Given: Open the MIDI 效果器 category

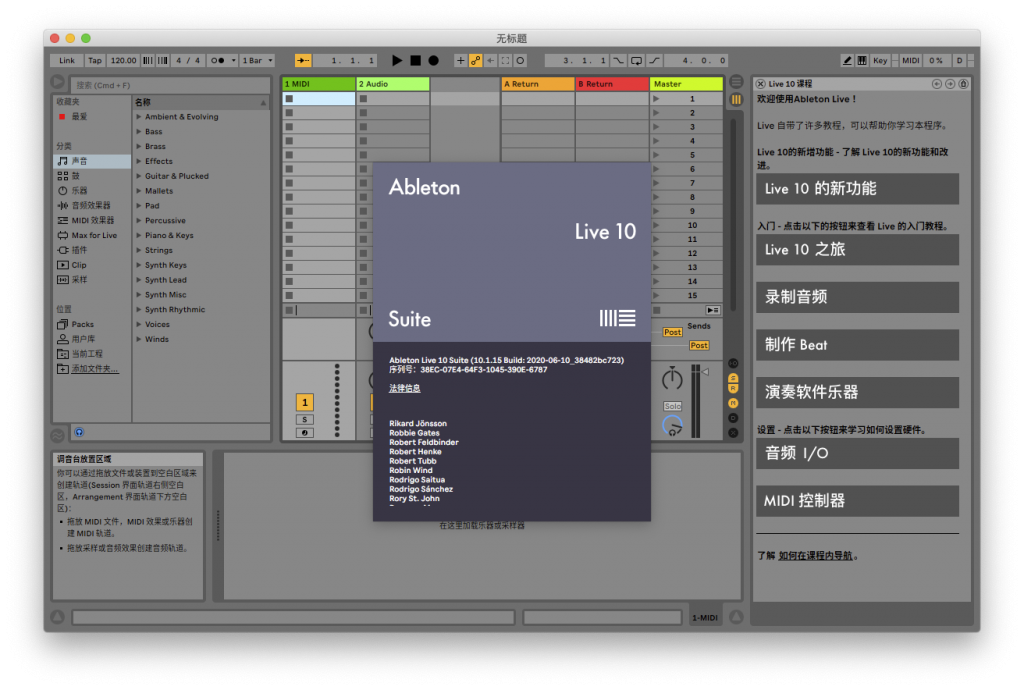Looking at the screenshot, I should click(x=91, y=220).
